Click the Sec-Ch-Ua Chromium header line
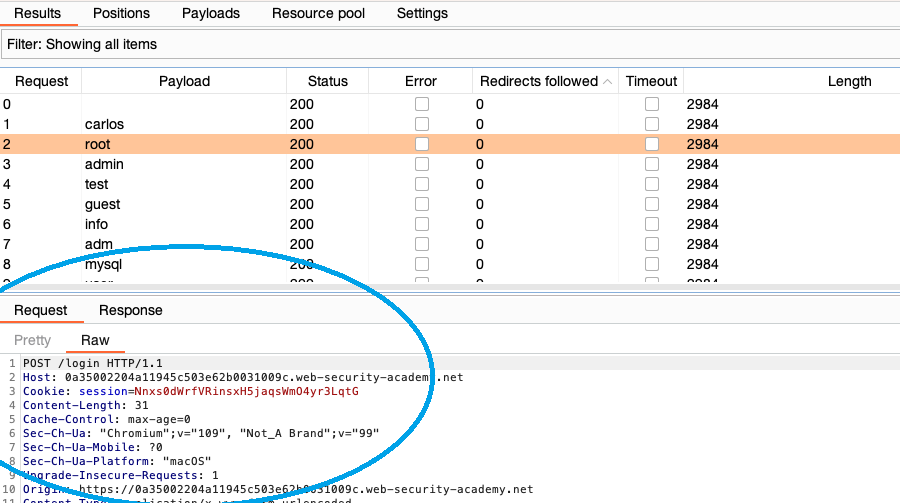 pyautogui.click(x=201, y=433)
